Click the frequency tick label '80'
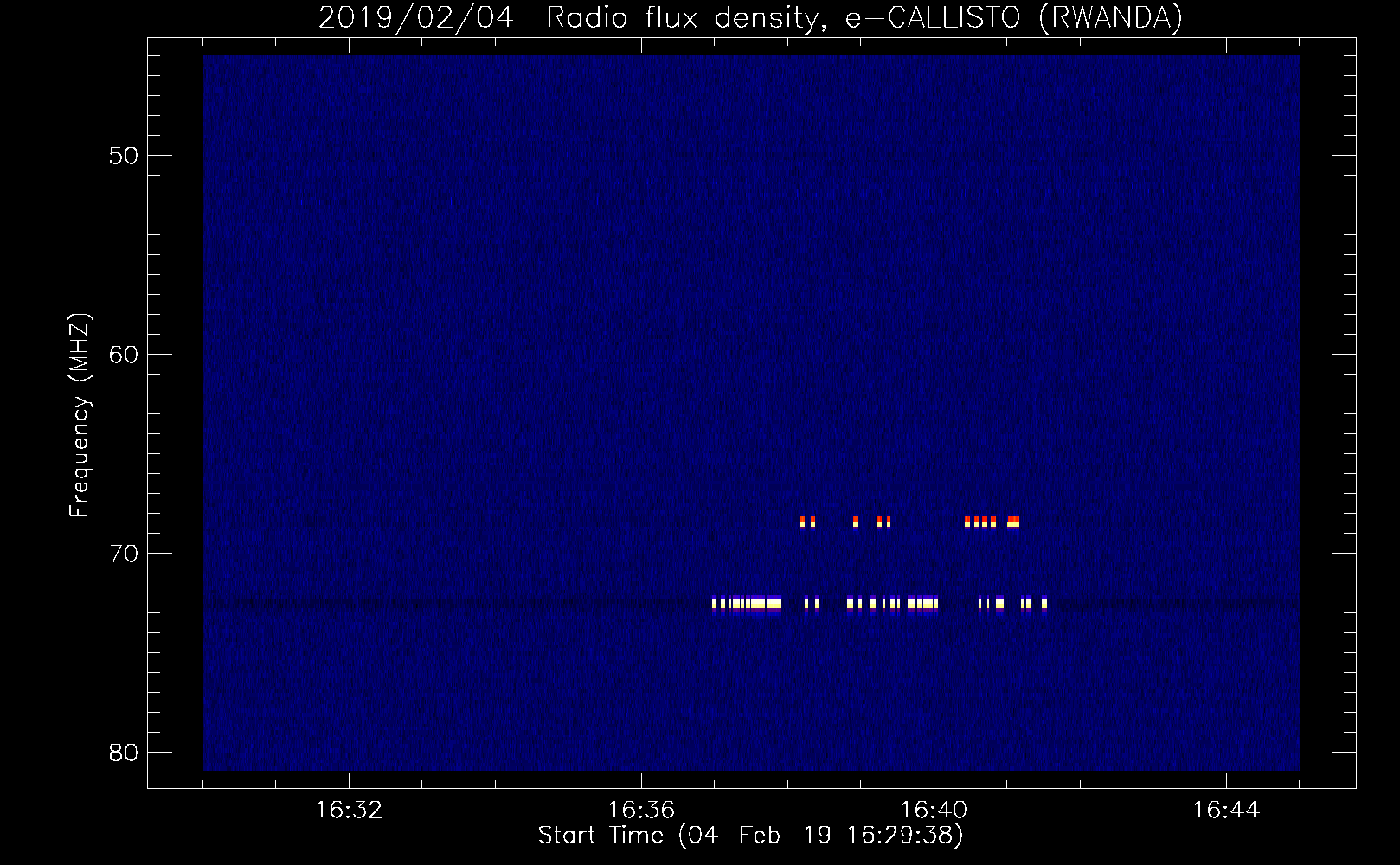This screenshot has width=1400, height=865. (x=124, y=753)
